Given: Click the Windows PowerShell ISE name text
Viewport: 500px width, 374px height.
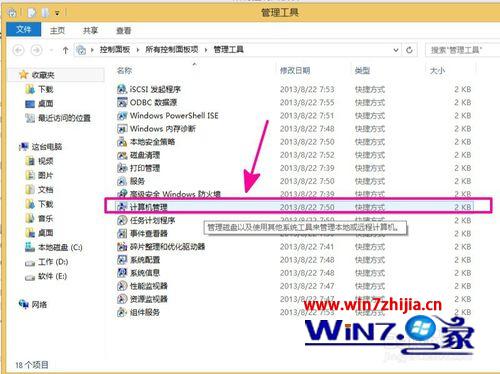Looking at the screenshot, I should (x=174, y=115).
